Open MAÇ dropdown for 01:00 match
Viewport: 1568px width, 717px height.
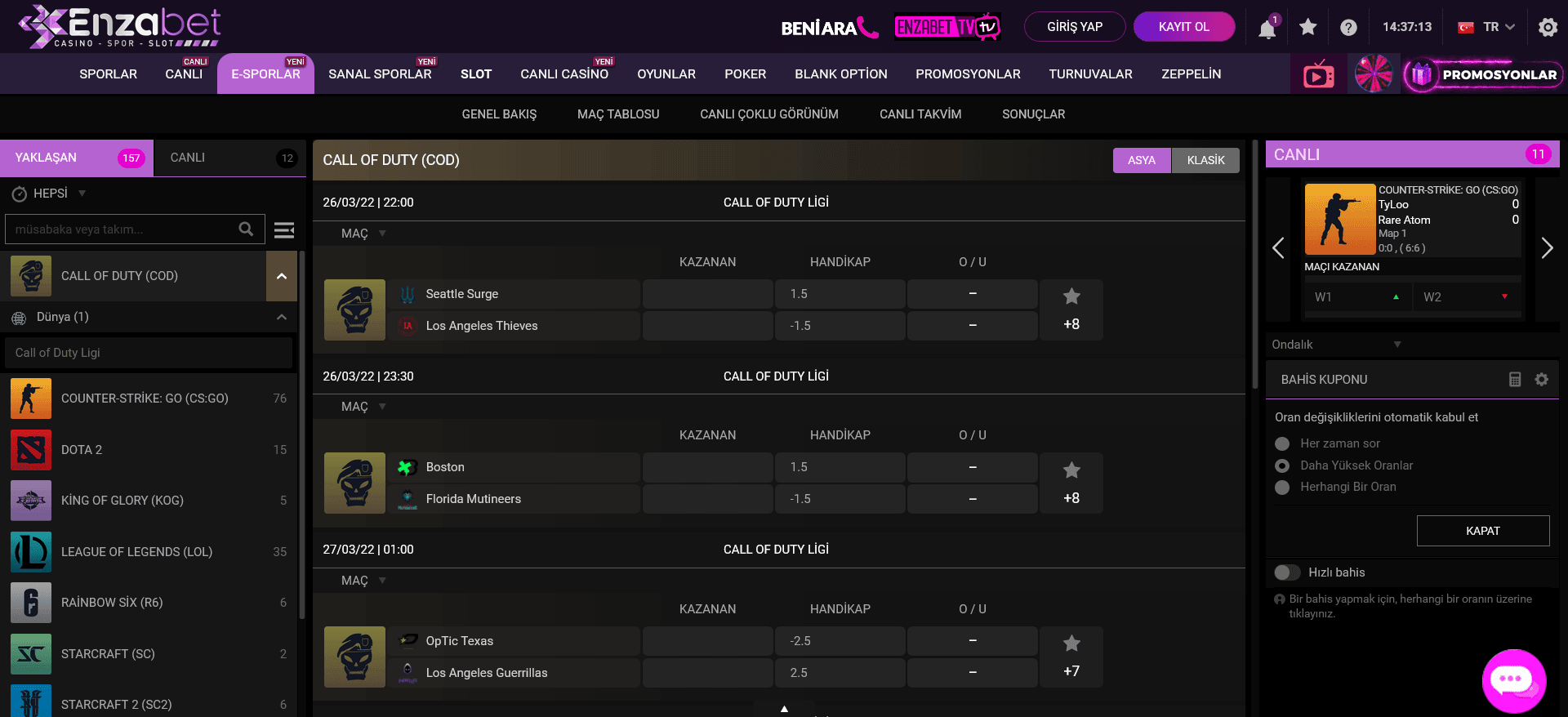[x=363, y=581]
